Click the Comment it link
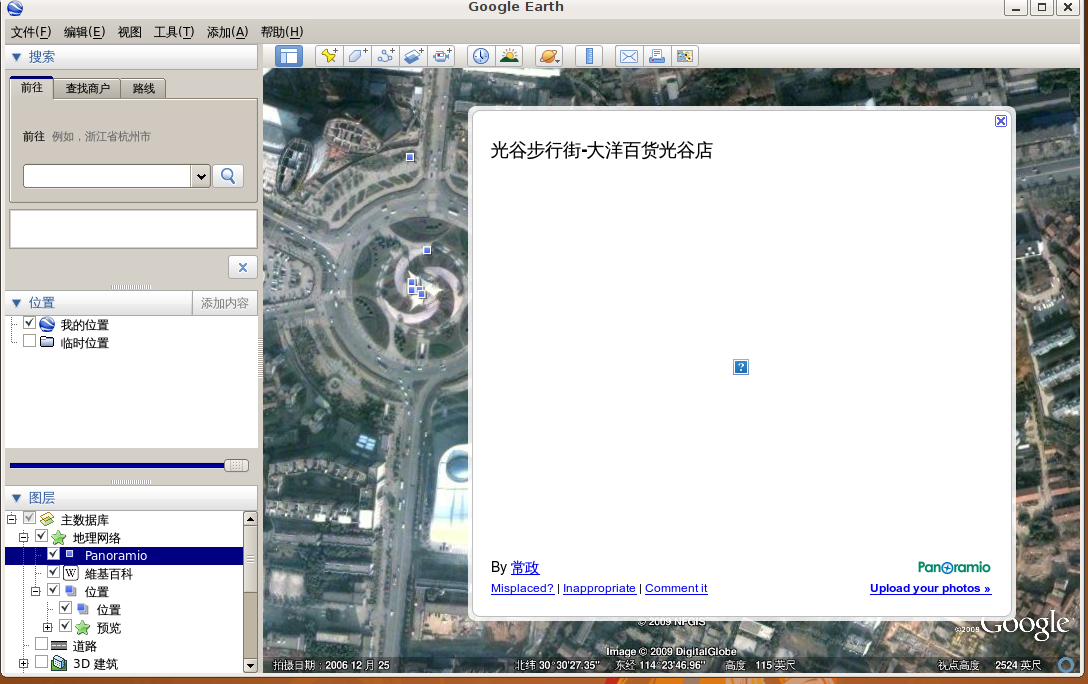This screenshot has width=1088, height=684. [x=677, y=588]
